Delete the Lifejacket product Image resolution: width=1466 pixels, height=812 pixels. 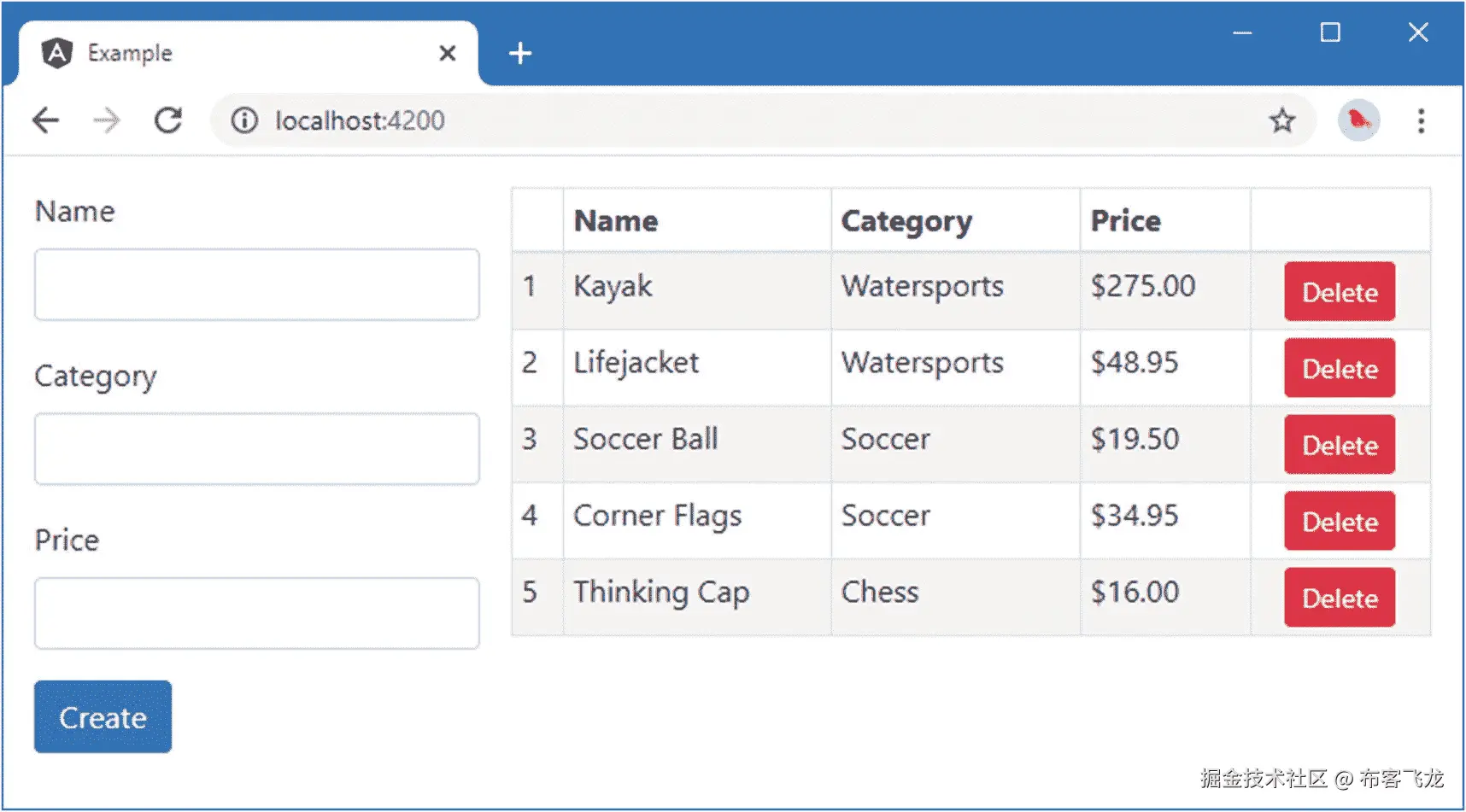point(1339,368)
